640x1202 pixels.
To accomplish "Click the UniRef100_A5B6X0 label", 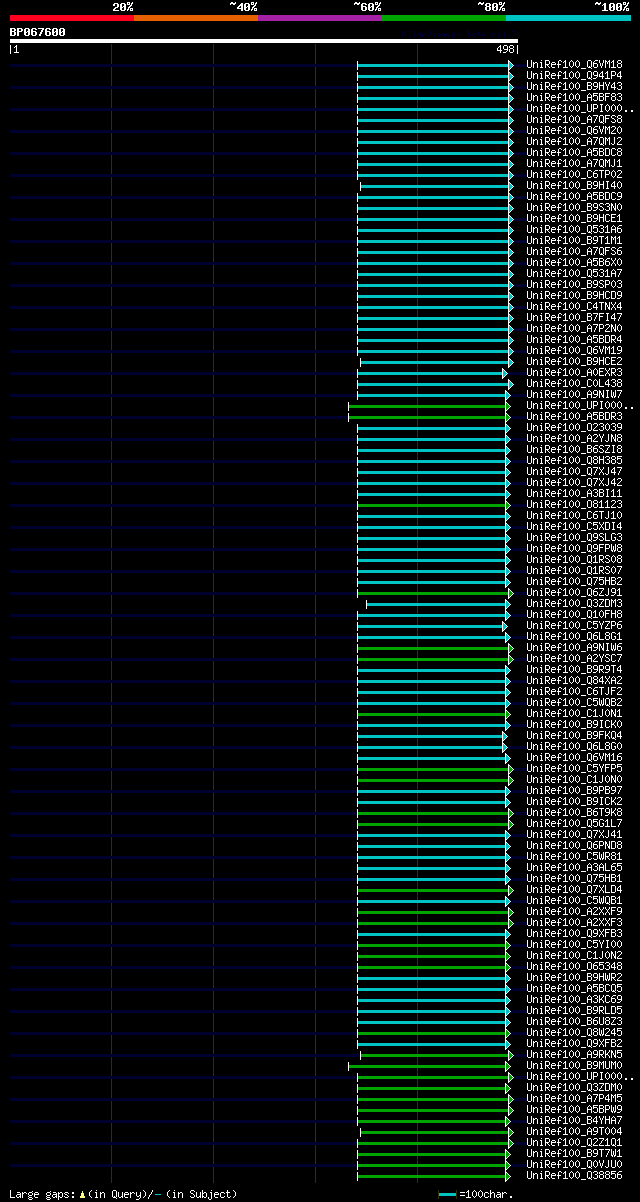I will tap(574, 262).
